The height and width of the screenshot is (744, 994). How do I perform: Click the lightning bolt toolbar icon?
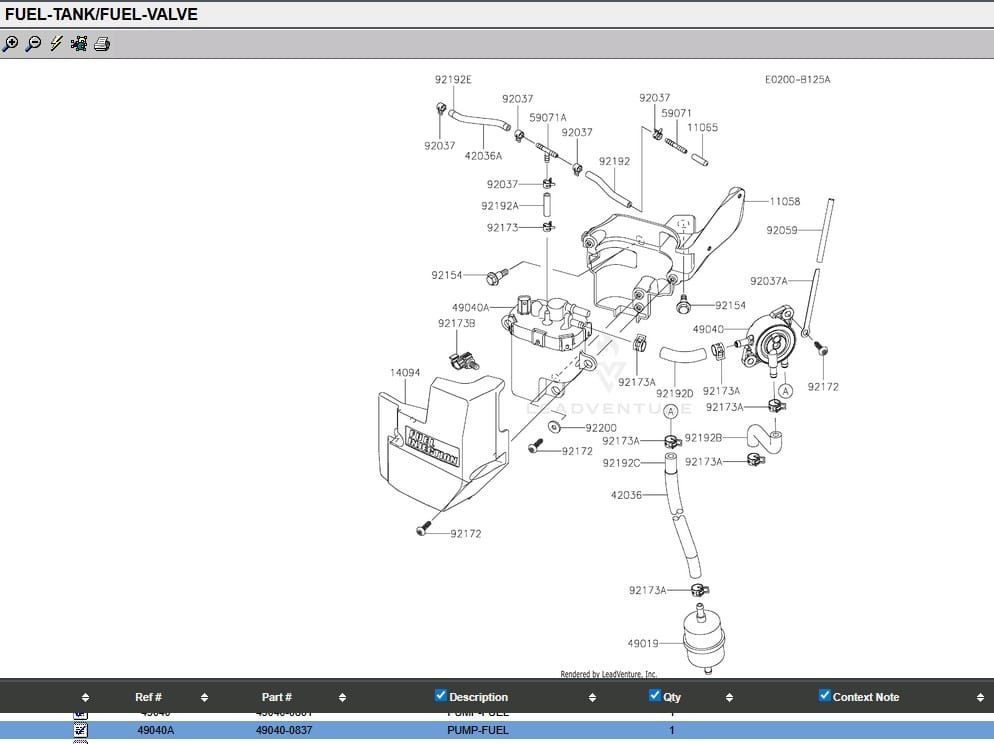click(x=56, y=44)
